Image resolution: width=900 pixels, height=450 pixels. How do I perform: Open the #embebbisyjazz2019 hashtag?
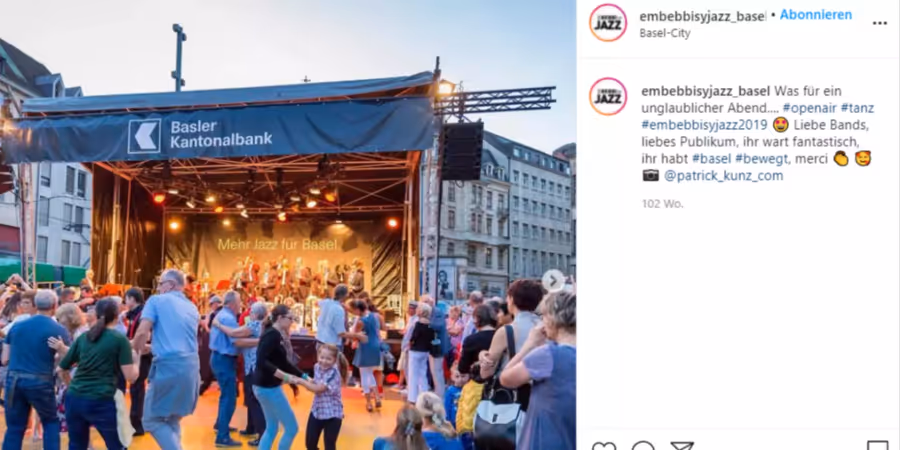704,125
